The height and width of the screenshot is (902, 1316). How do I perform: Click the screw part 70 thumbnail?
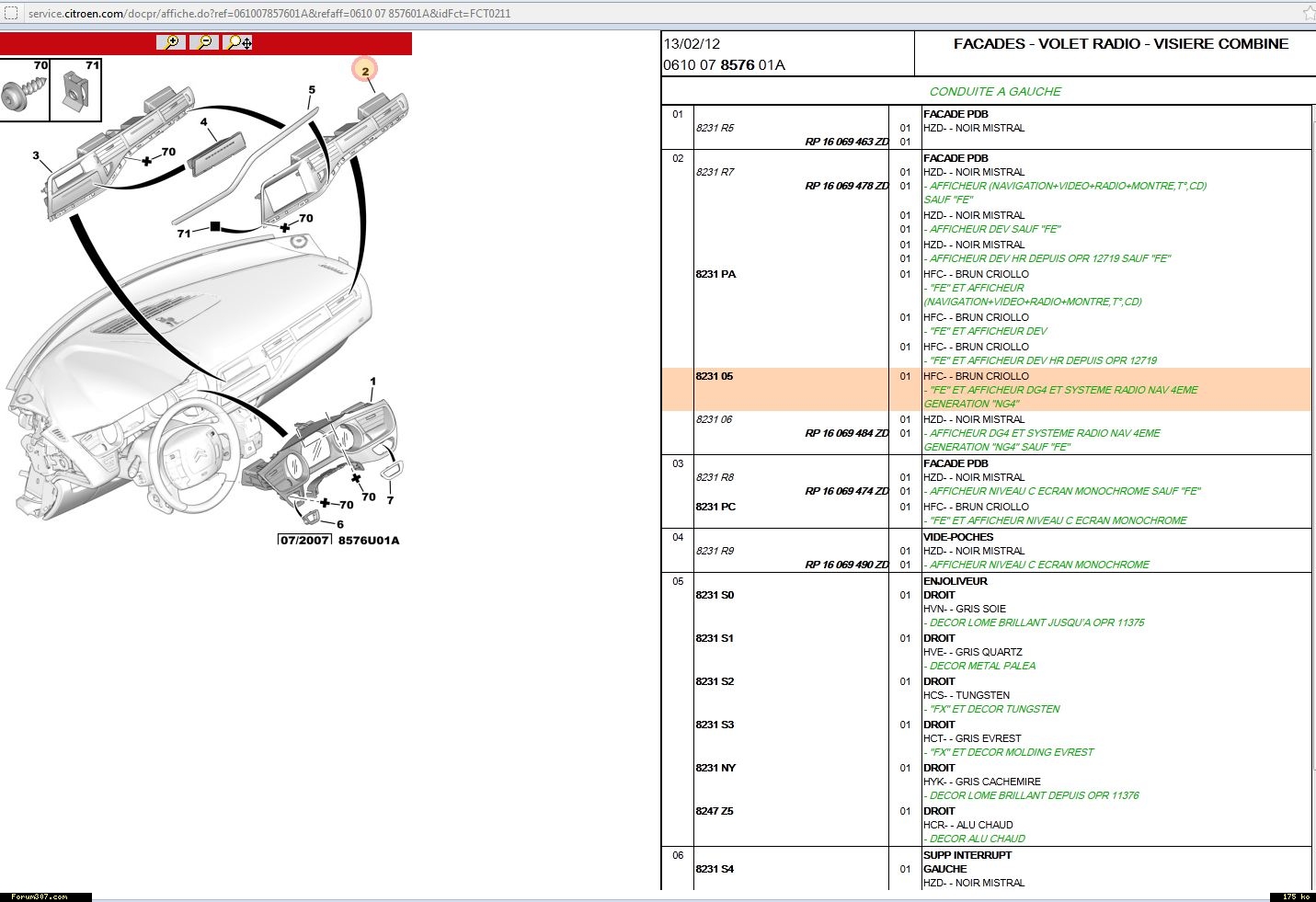[x=25, y=90]
